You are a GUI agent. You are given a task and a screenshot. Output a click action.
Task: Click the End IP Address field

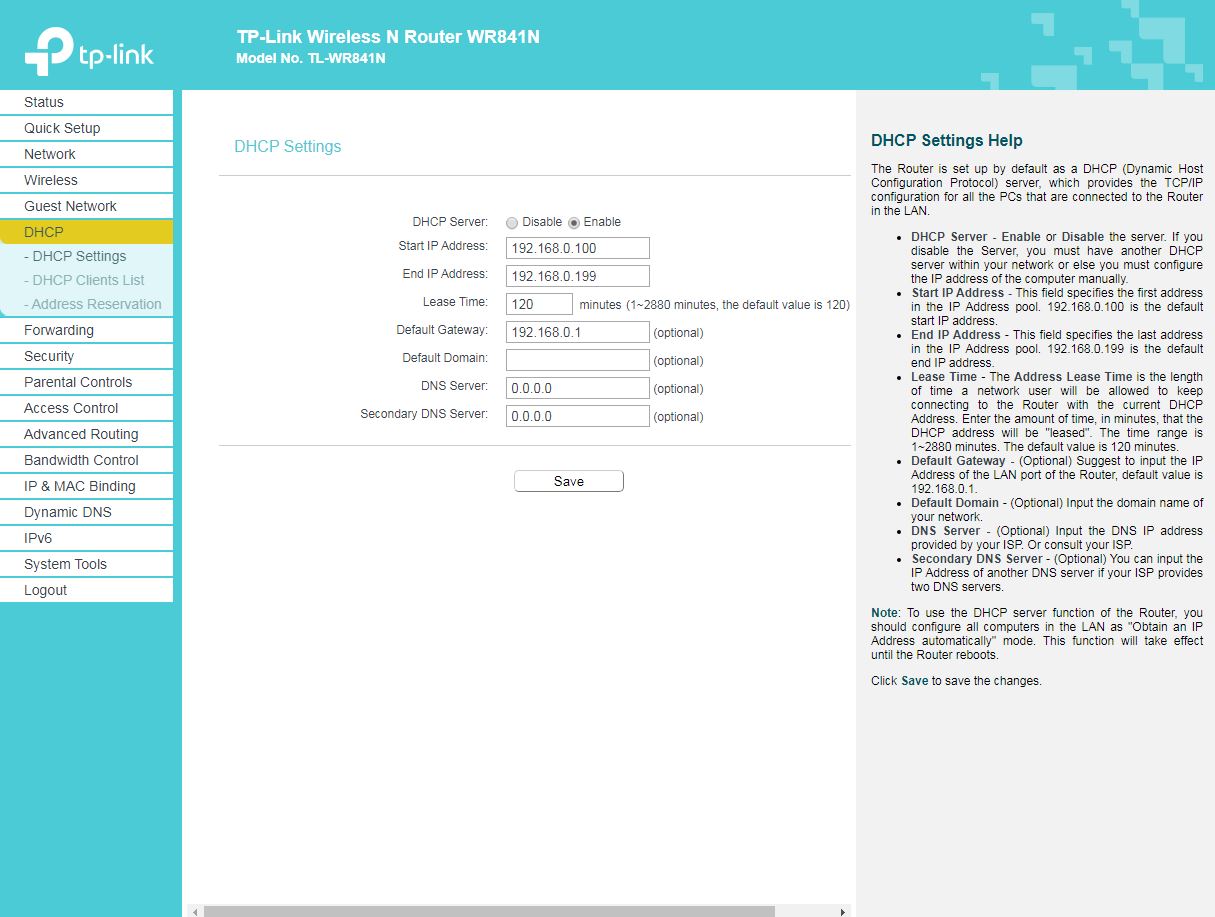coord(577,276)
